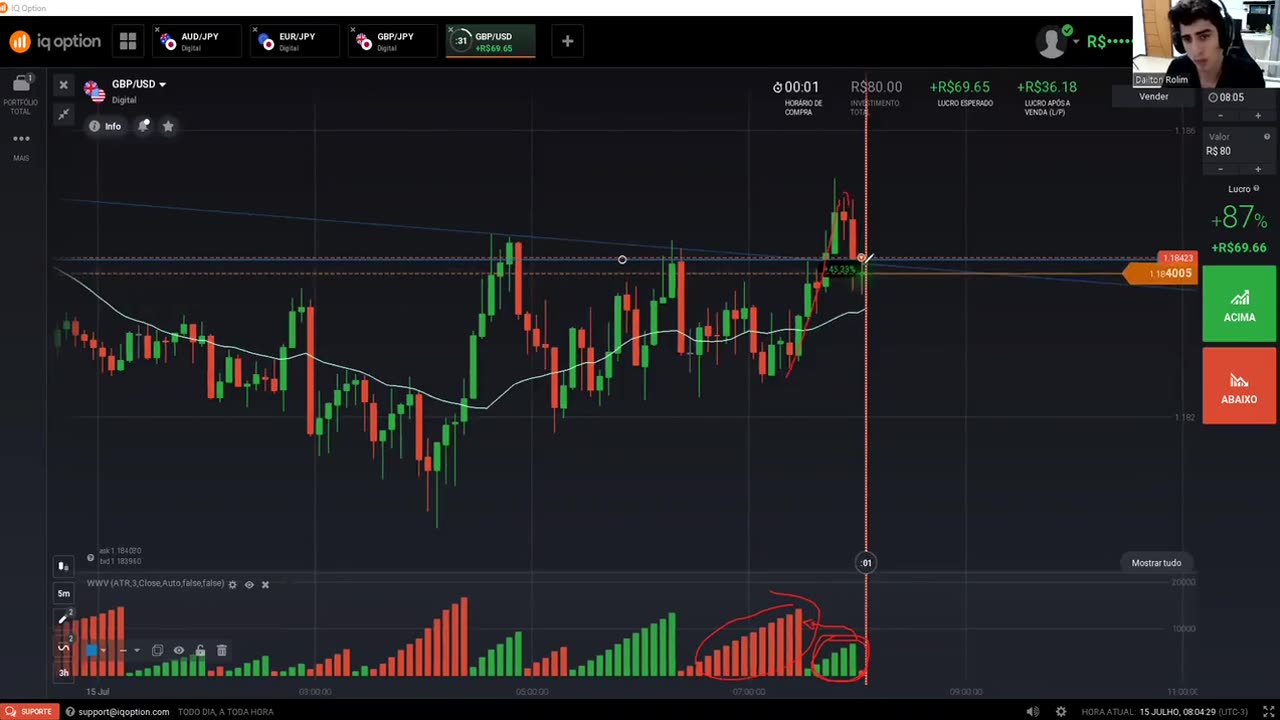
Task: Open the user profile avatar
Action: 1051,41
